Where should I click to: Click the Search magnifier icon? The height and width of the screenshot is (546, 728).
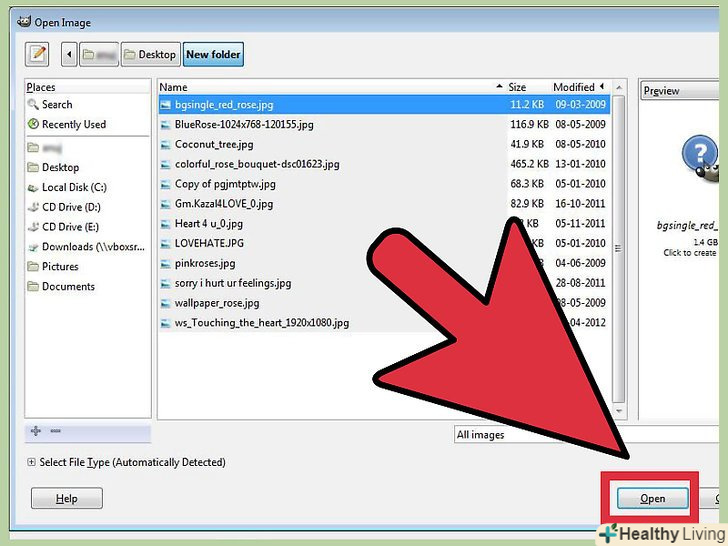click(33, 104)
